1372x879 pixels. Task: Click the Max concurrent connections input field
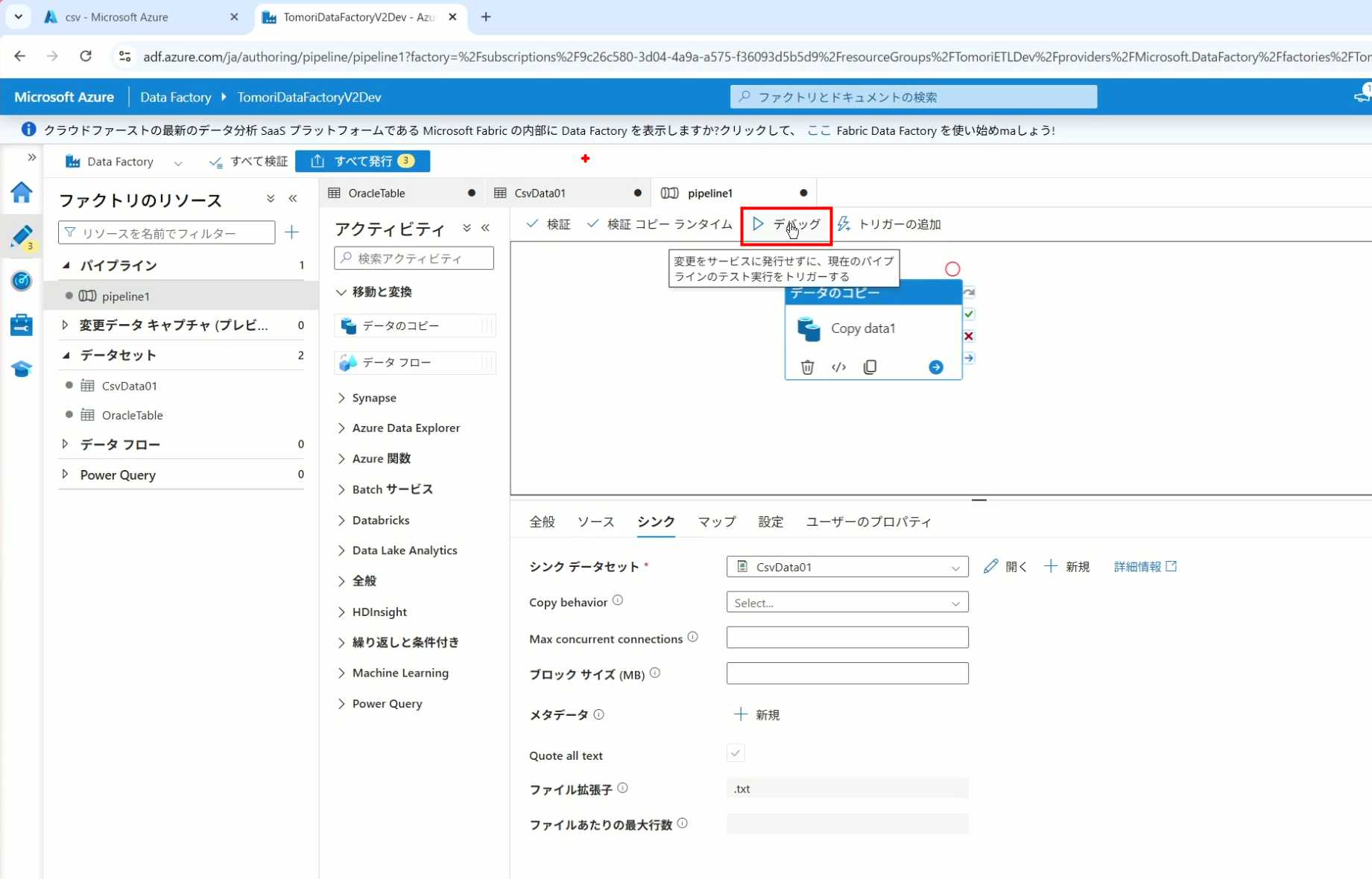(x=847, y=638)
